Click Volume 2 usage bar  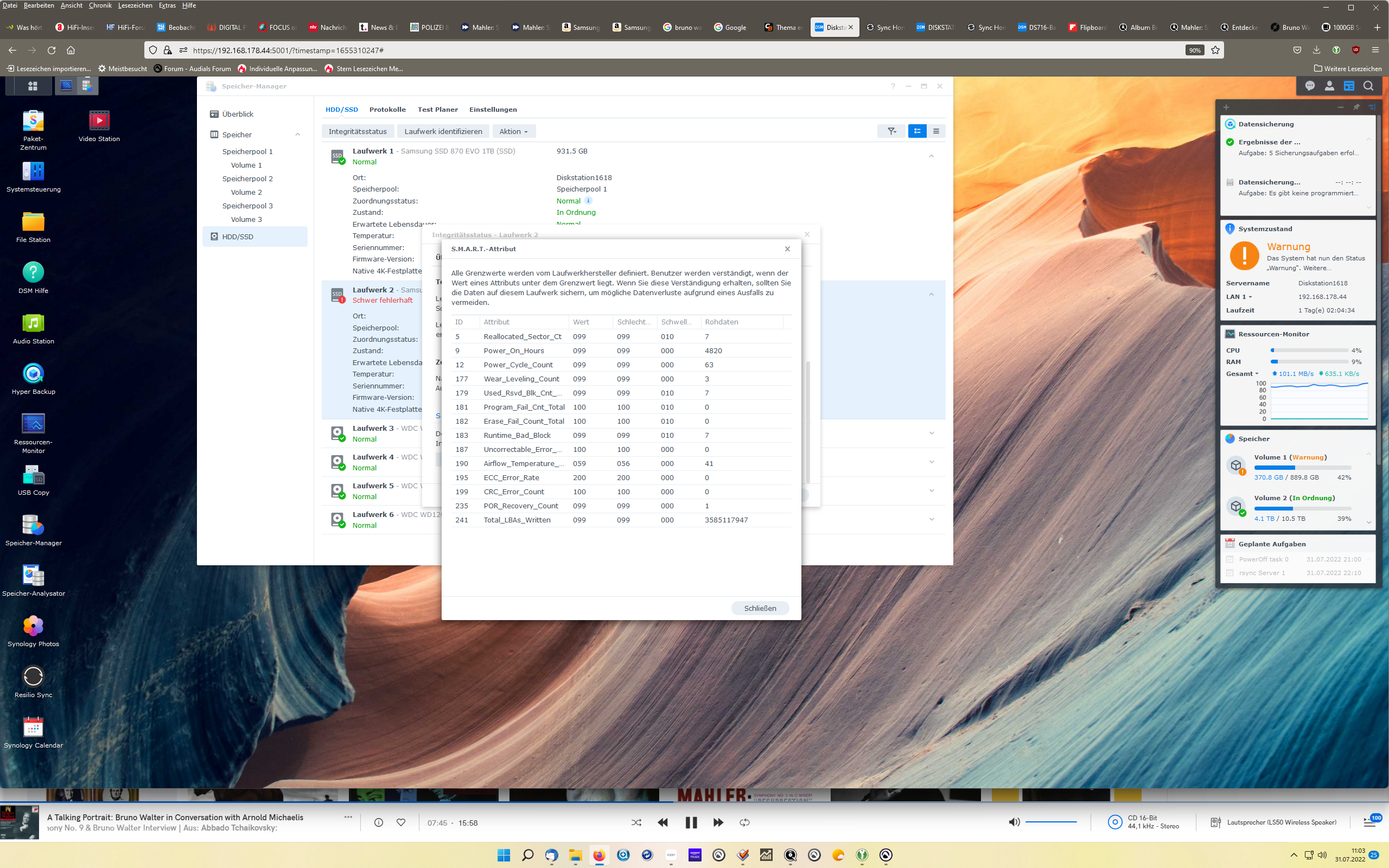coord(1302,509)
